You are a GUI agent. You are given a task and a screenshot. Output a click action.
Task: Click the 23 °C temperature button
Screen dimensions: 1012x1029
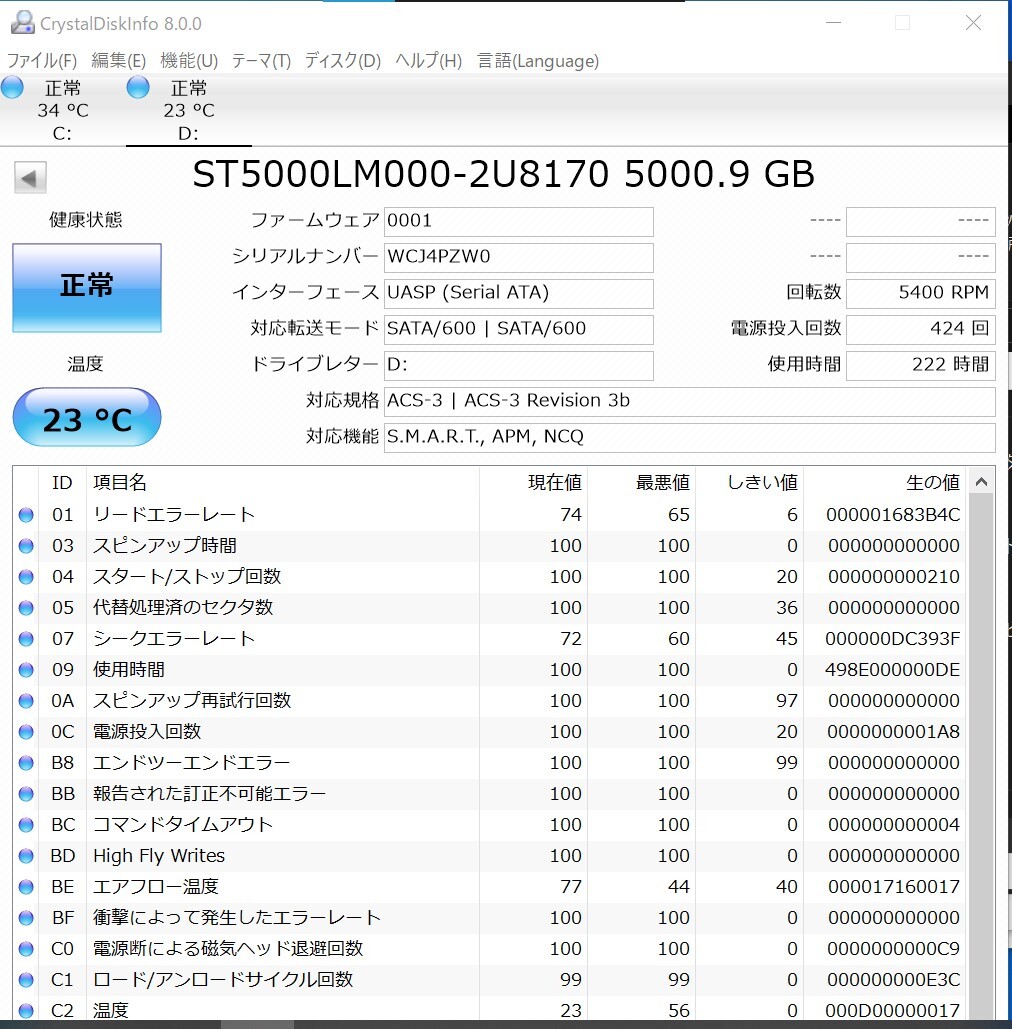[87, 418]
